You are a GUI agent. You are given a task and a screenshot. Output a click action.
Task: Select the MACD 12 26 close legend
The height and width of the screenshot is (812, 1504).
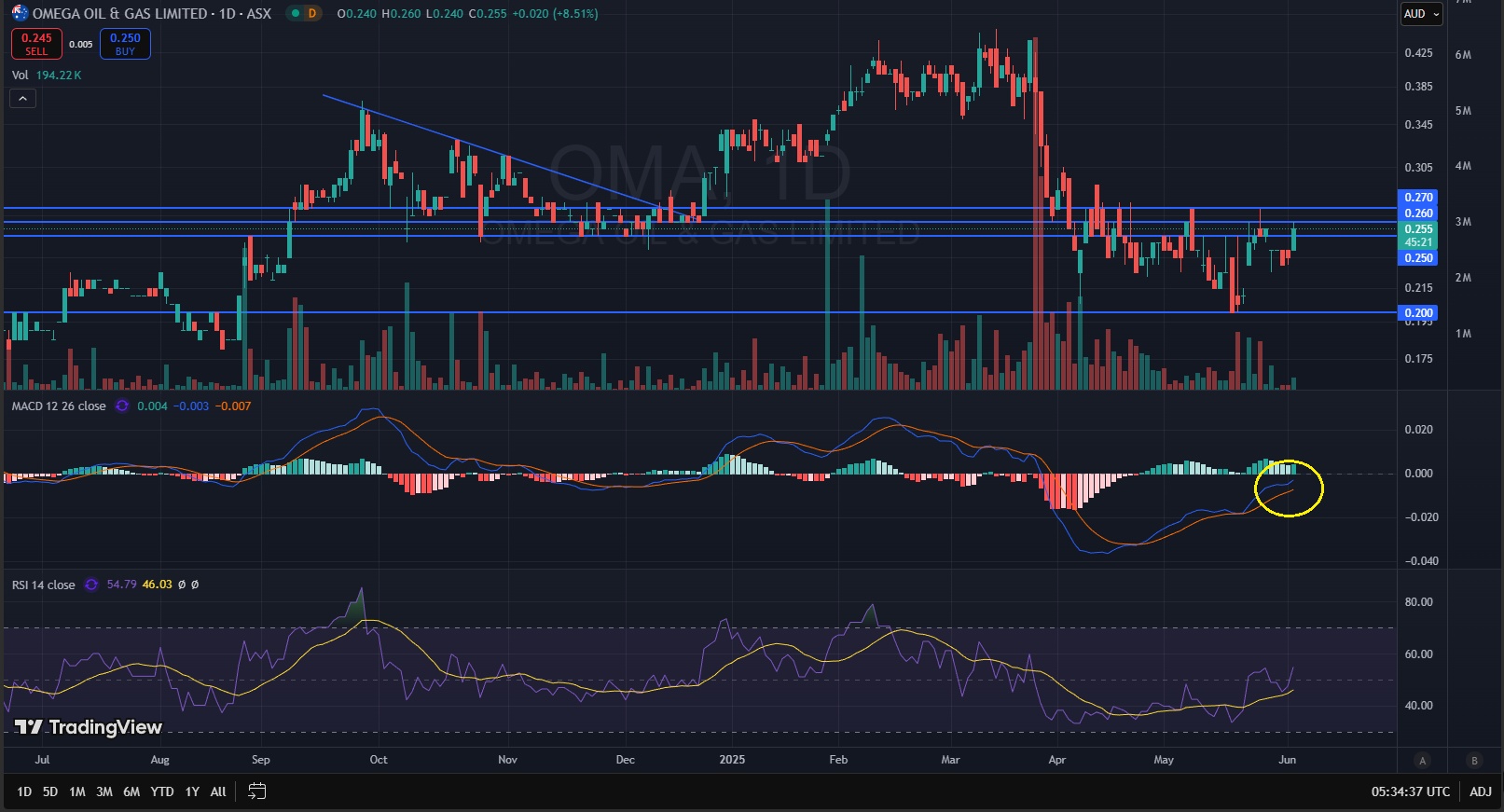59,406
